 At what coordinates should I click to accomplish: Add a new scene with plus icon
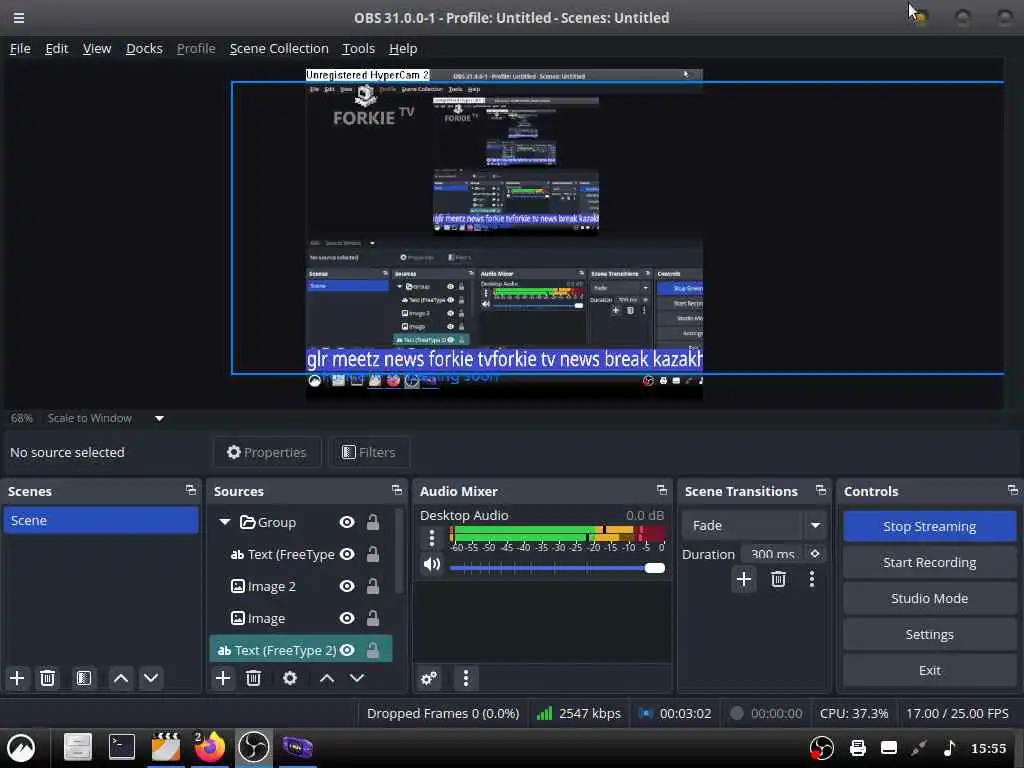click(x=17, y=678)
